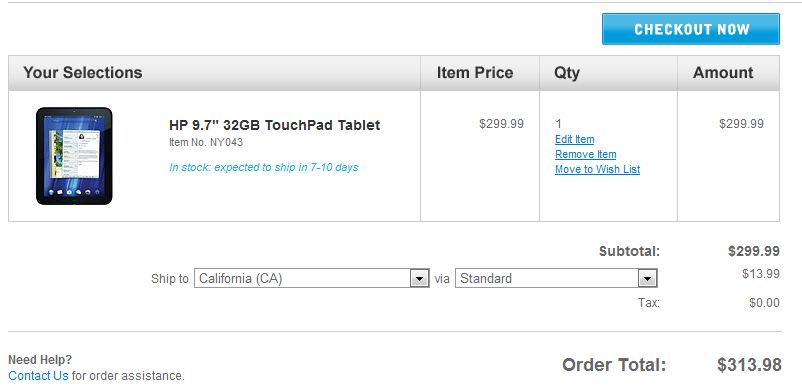Viewport: 802px width, 390px height.
Task: Select the Item No. NY043 text
Action: 206,143
